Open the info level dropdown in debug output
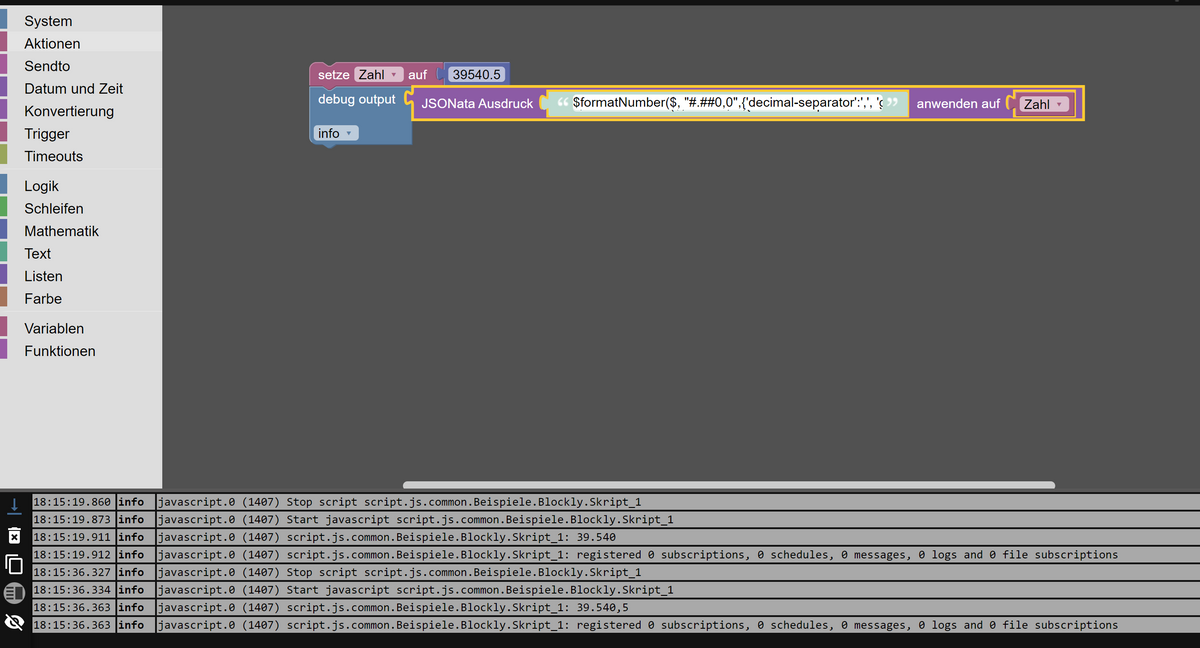This screenshot has width=1200, height=648. [334, 132]
